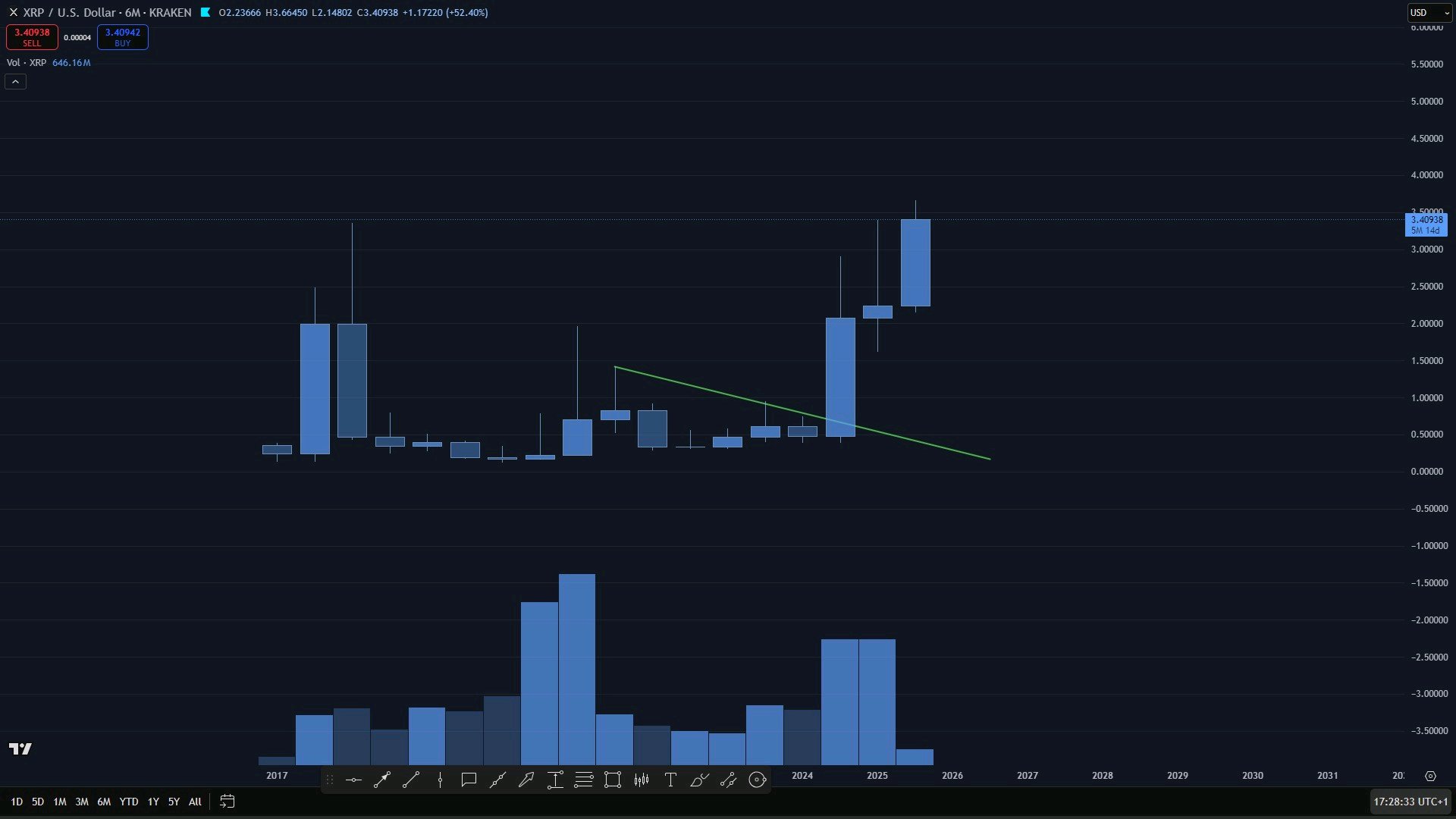1456x819 pixels.
Task: Click the volume value 646.16M
Action: tap(71, 63)
